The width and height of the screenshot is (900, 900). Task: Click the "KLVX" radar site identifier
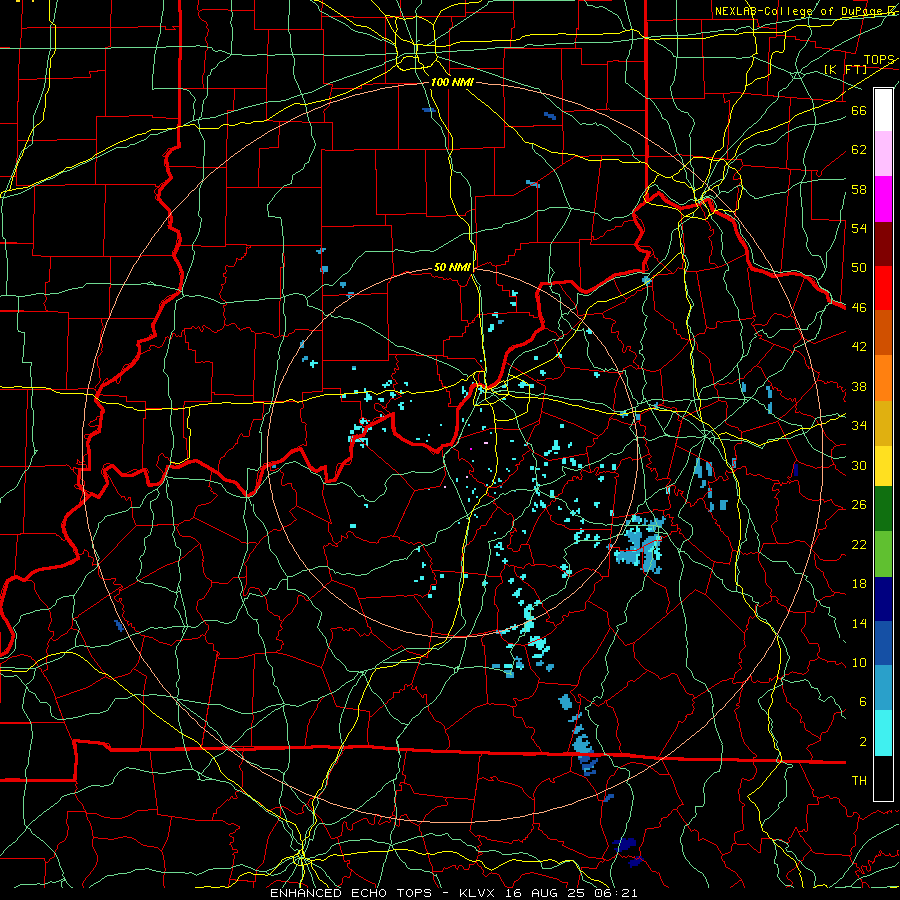pos(479,893)
